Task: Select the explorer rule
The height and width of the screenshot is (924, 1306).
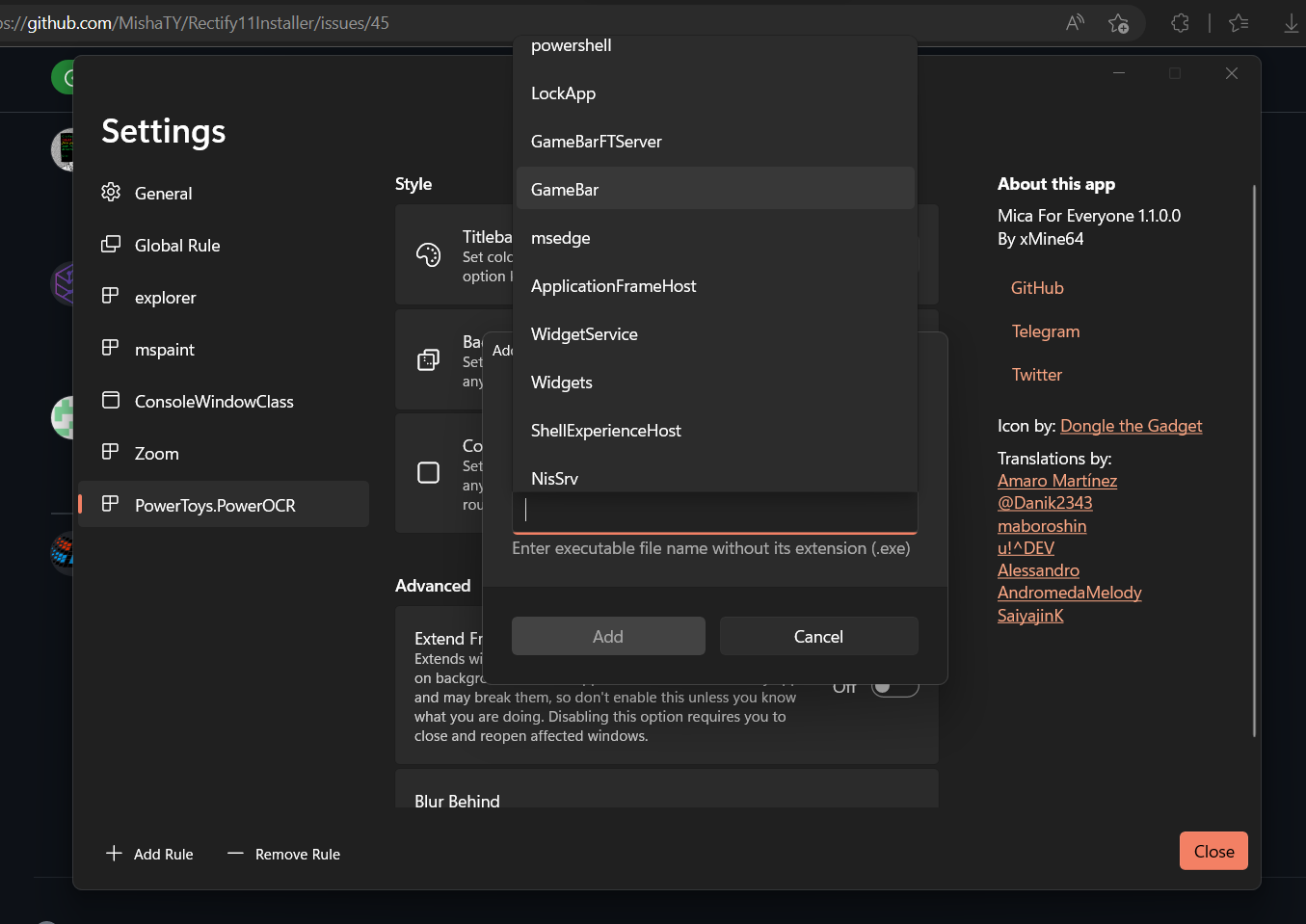Action: pyautogui.click(x=224, y=297)
